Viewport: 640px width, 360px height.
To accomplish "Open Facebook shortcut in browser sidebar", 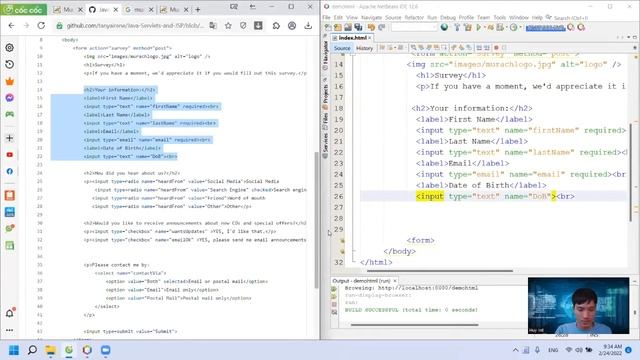I will point(9,171).
